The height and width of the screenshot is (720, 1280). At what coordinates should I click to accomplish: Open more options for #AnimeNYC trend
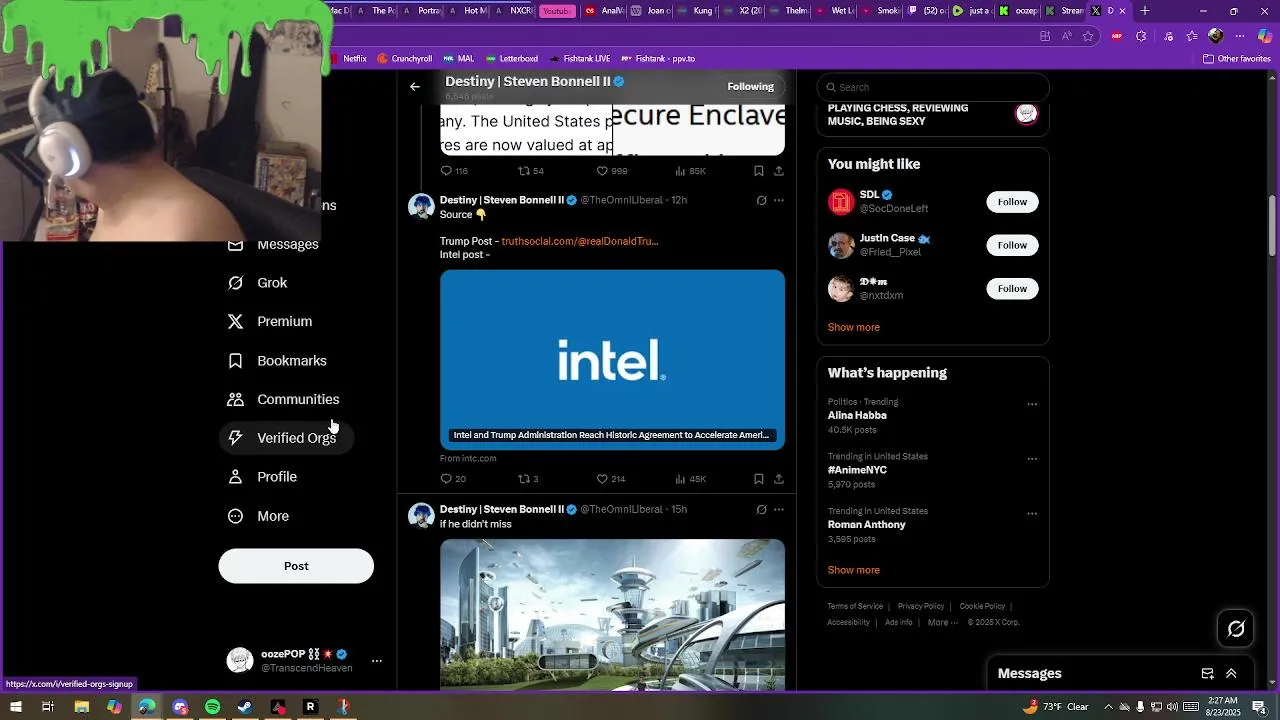[x=1032, y=460]
